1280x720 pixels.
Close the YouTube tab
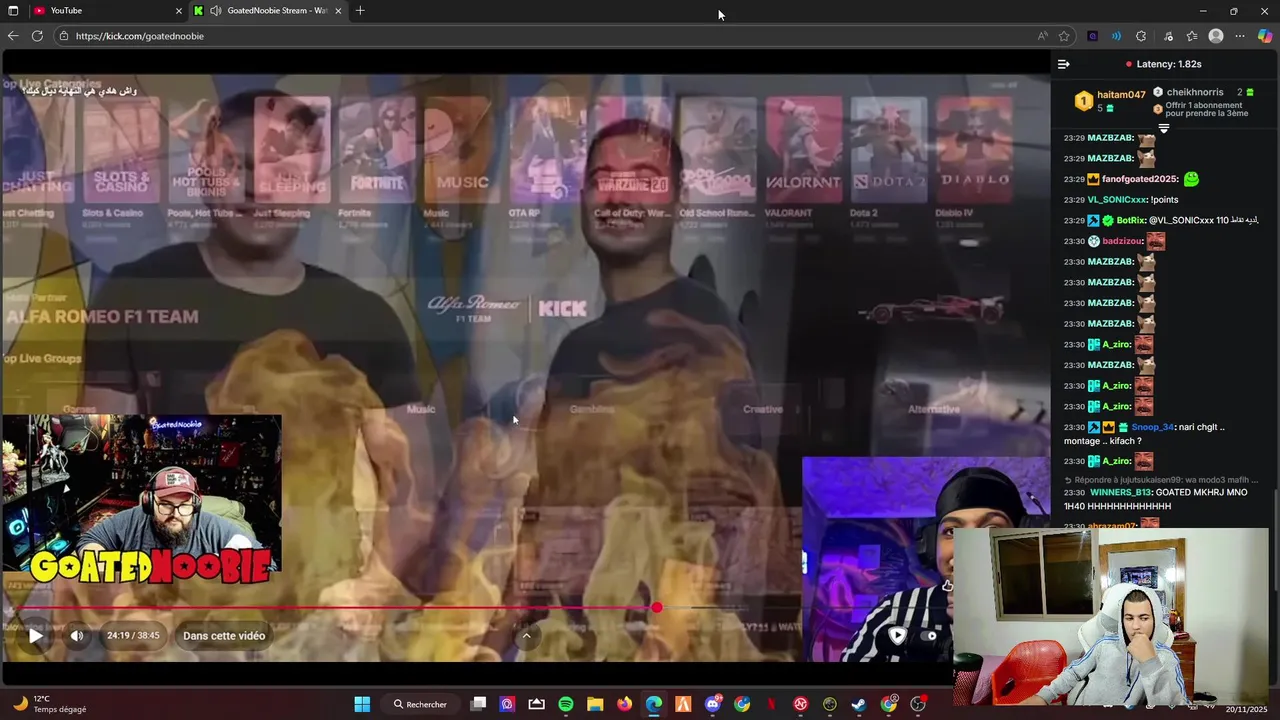pyautogui.click(x=179, y=10)
